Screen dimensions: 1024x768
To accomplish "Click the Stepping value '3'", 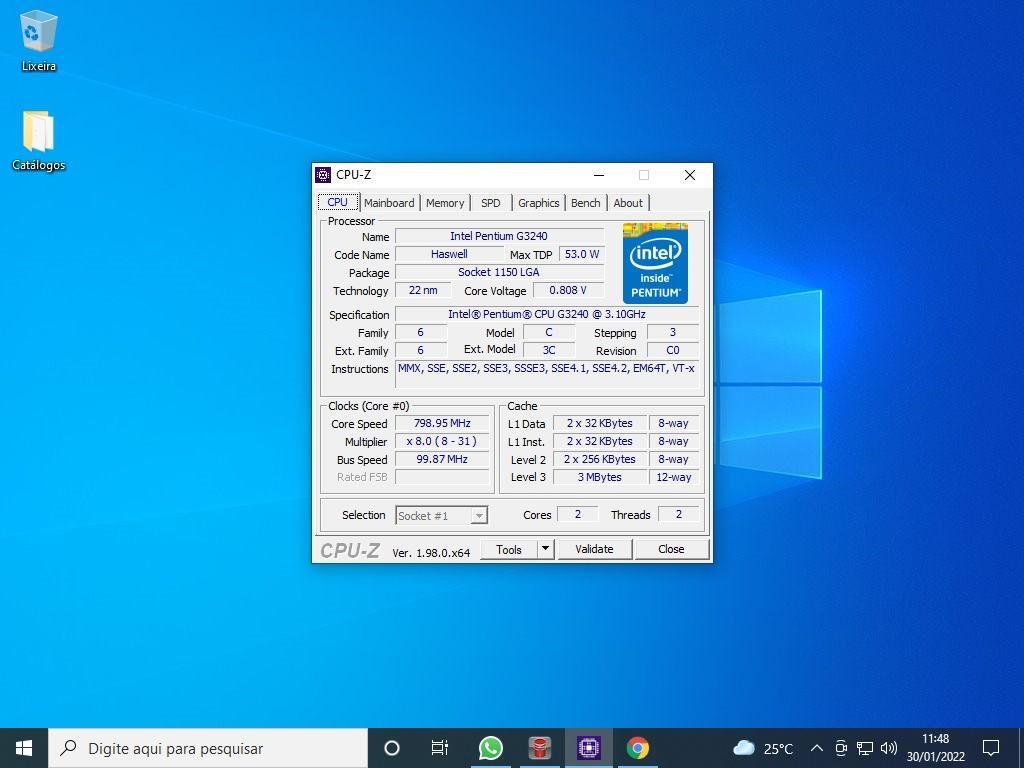I will click(x=673, y=333).
